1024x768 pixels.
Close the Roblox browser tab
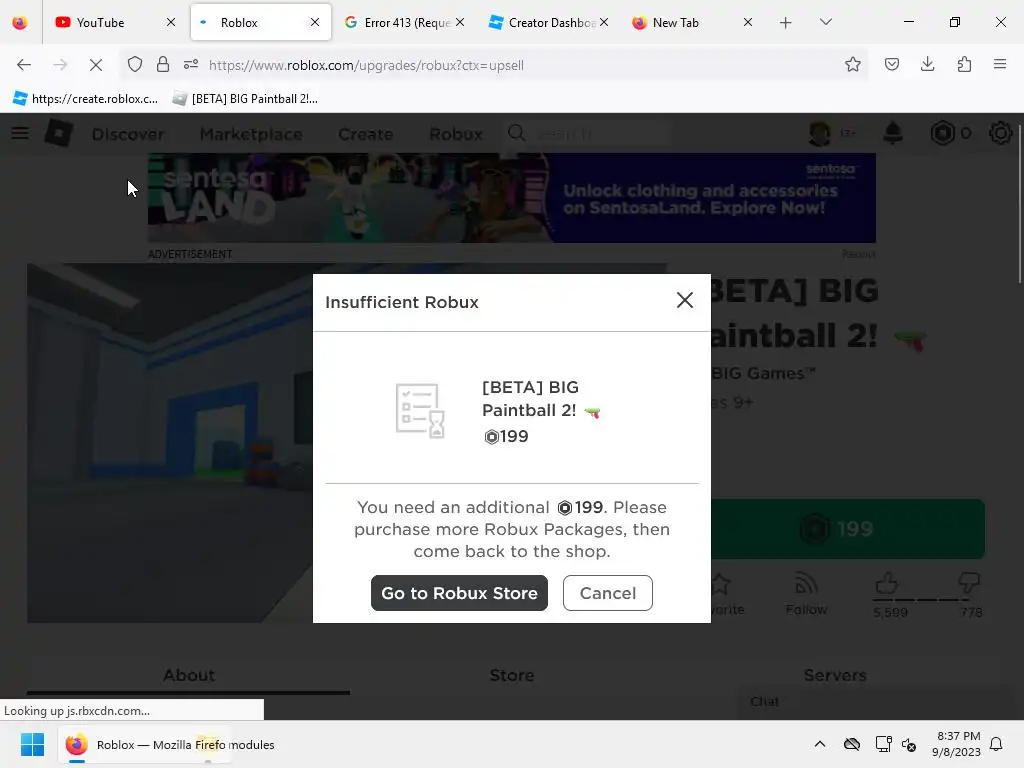tap(315, 22)
